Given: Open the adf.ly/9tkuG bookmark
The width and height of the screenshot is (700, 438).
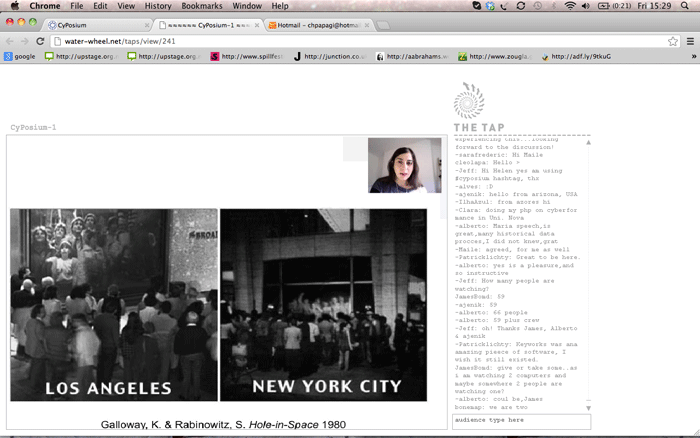Looking at the screenshot, I should (x=576, y=56).
